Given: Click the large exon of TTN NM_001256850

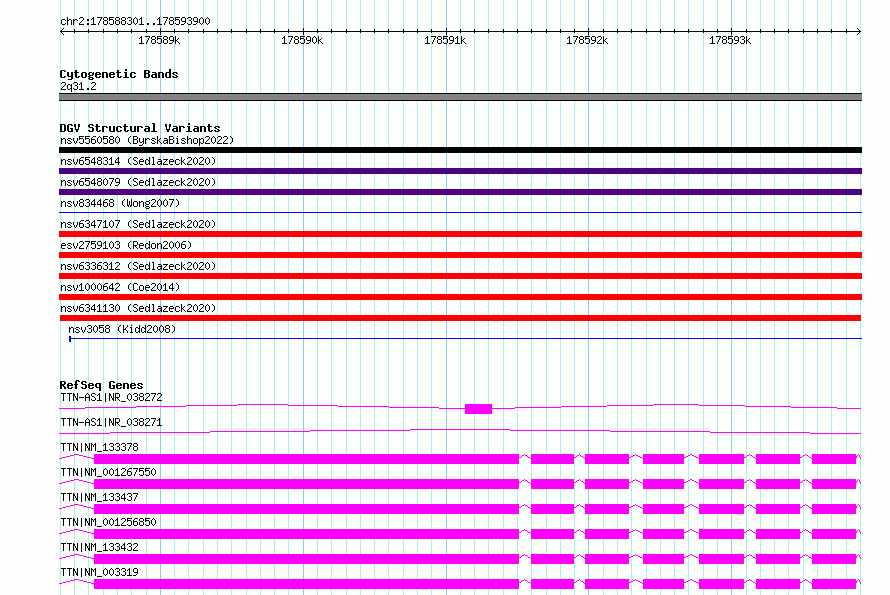Looking at the screenshot, I should pos(307,534).
